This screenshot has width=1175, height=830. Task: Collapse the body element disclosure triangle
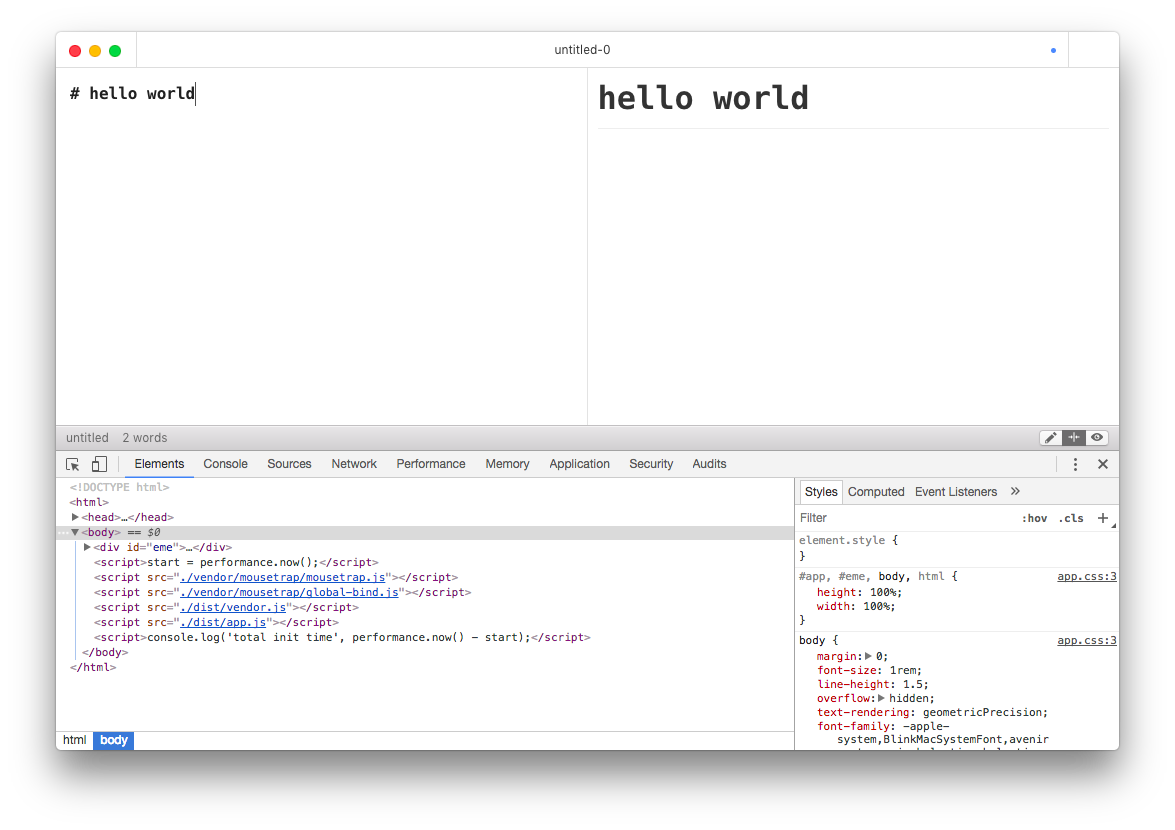[74, 532]
